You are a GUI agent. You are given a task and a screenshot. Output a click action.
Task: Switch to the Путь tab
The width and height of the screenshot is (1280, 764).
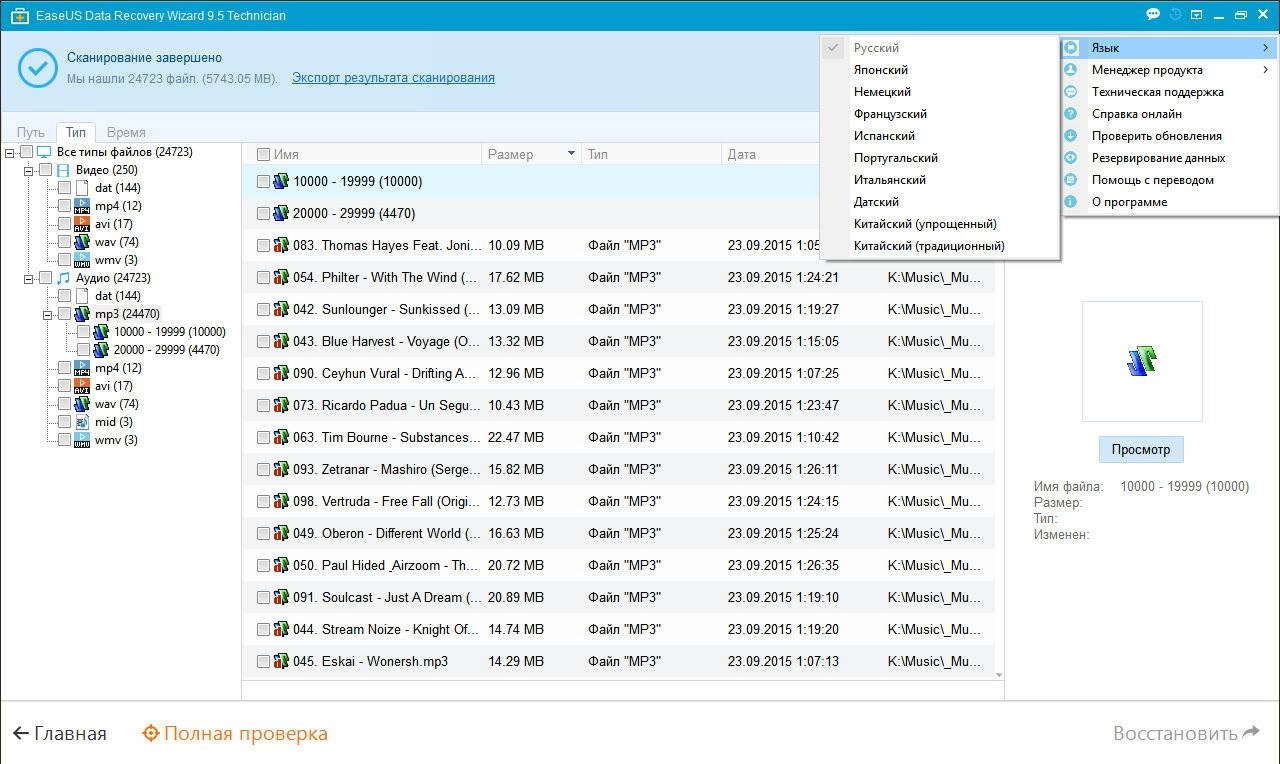click(31, 132)
